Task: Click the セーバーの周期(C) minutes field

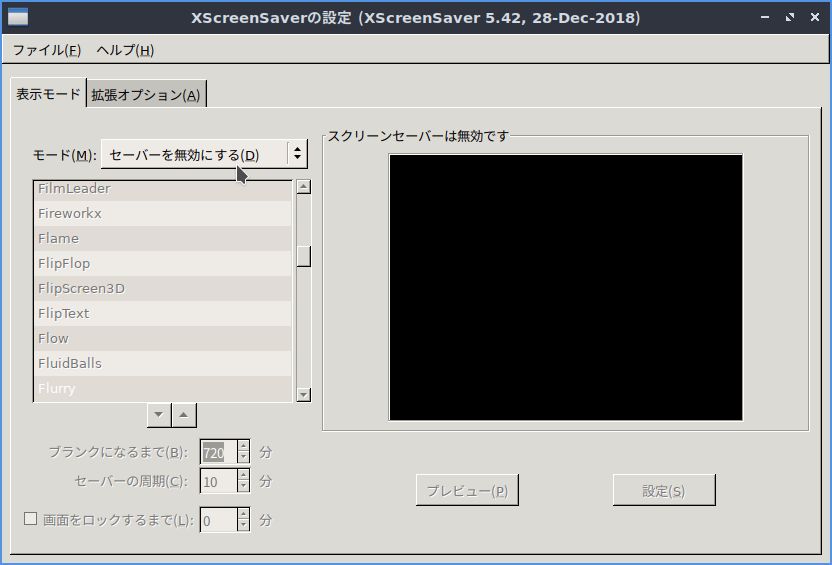Action: 219,481
